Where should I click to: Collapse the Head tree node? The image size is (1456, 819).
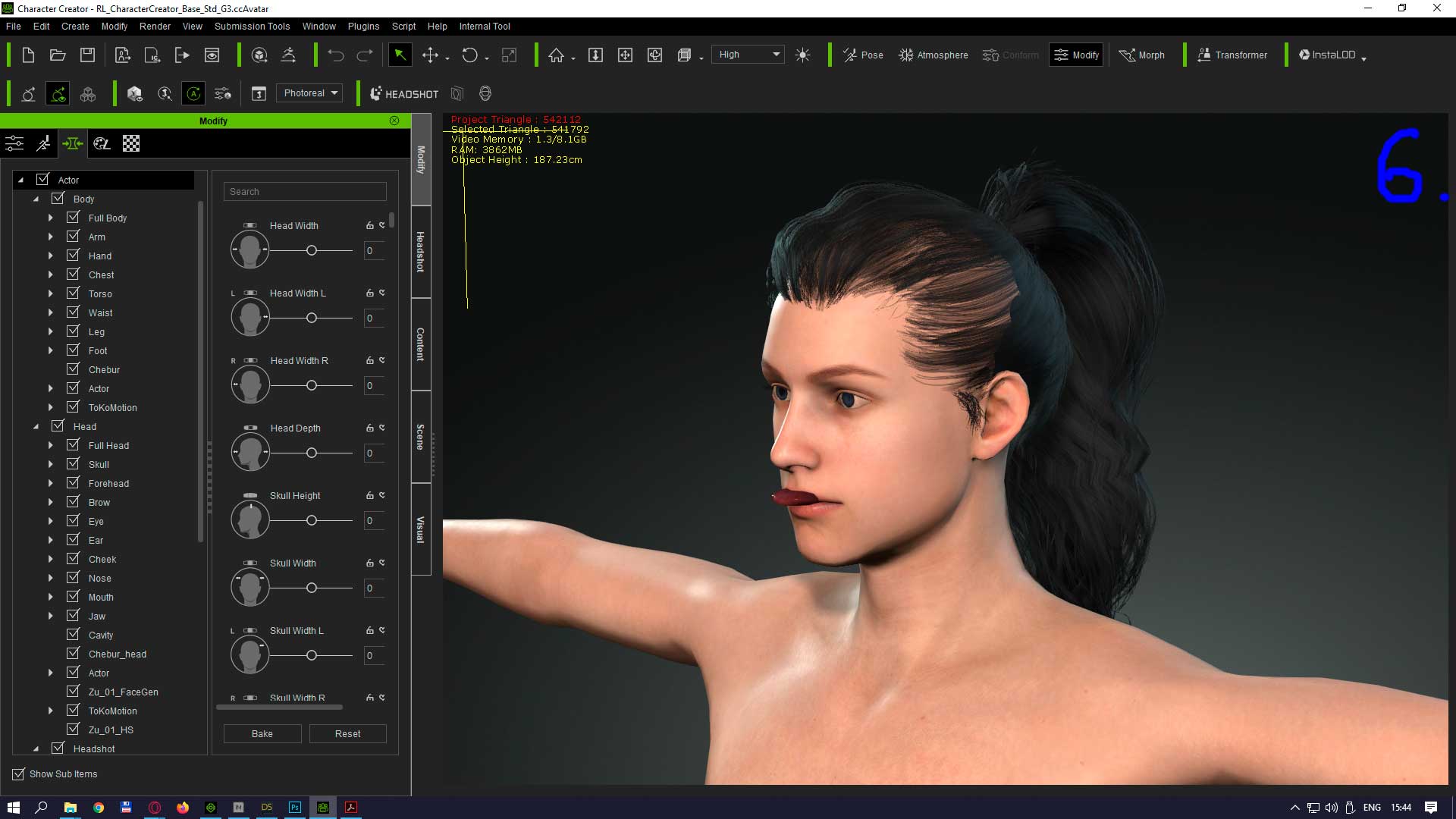(x=36, y=426)
